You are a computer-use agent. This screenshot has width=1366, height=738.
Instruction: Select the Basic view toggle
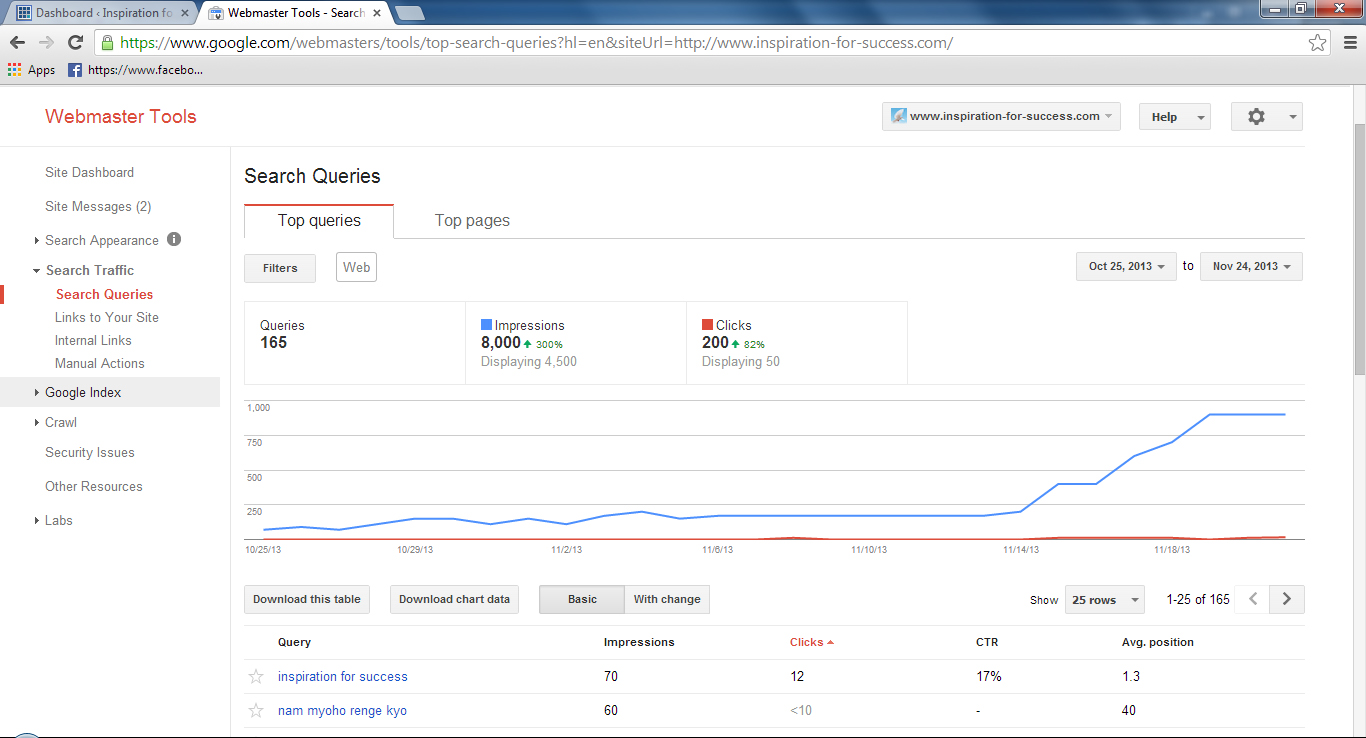(x=582, y=599)
